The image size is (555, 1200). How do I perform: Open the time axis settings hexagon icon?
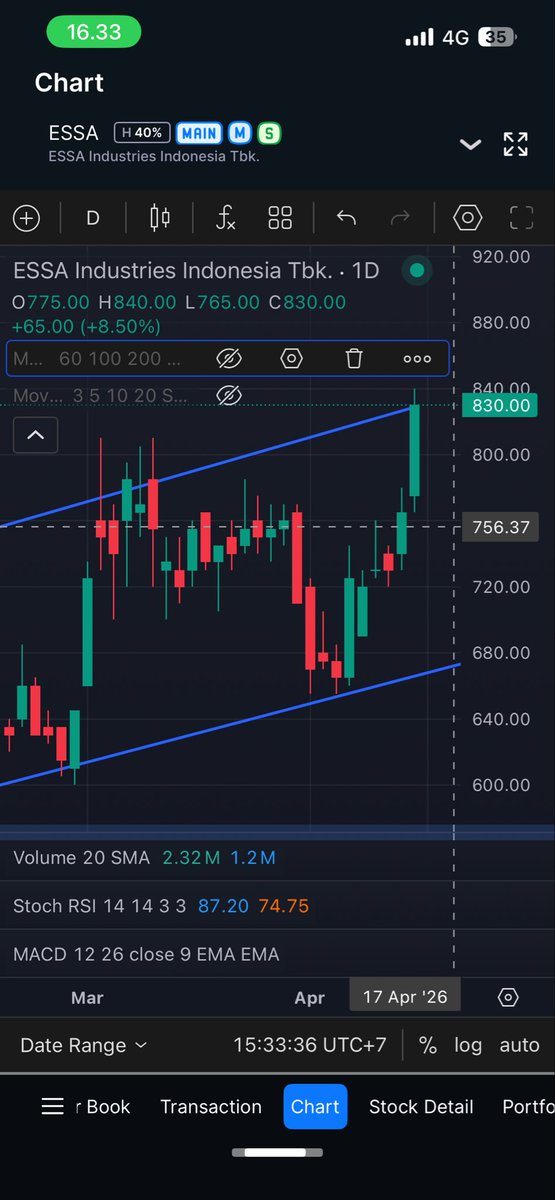tap(508, 997)
